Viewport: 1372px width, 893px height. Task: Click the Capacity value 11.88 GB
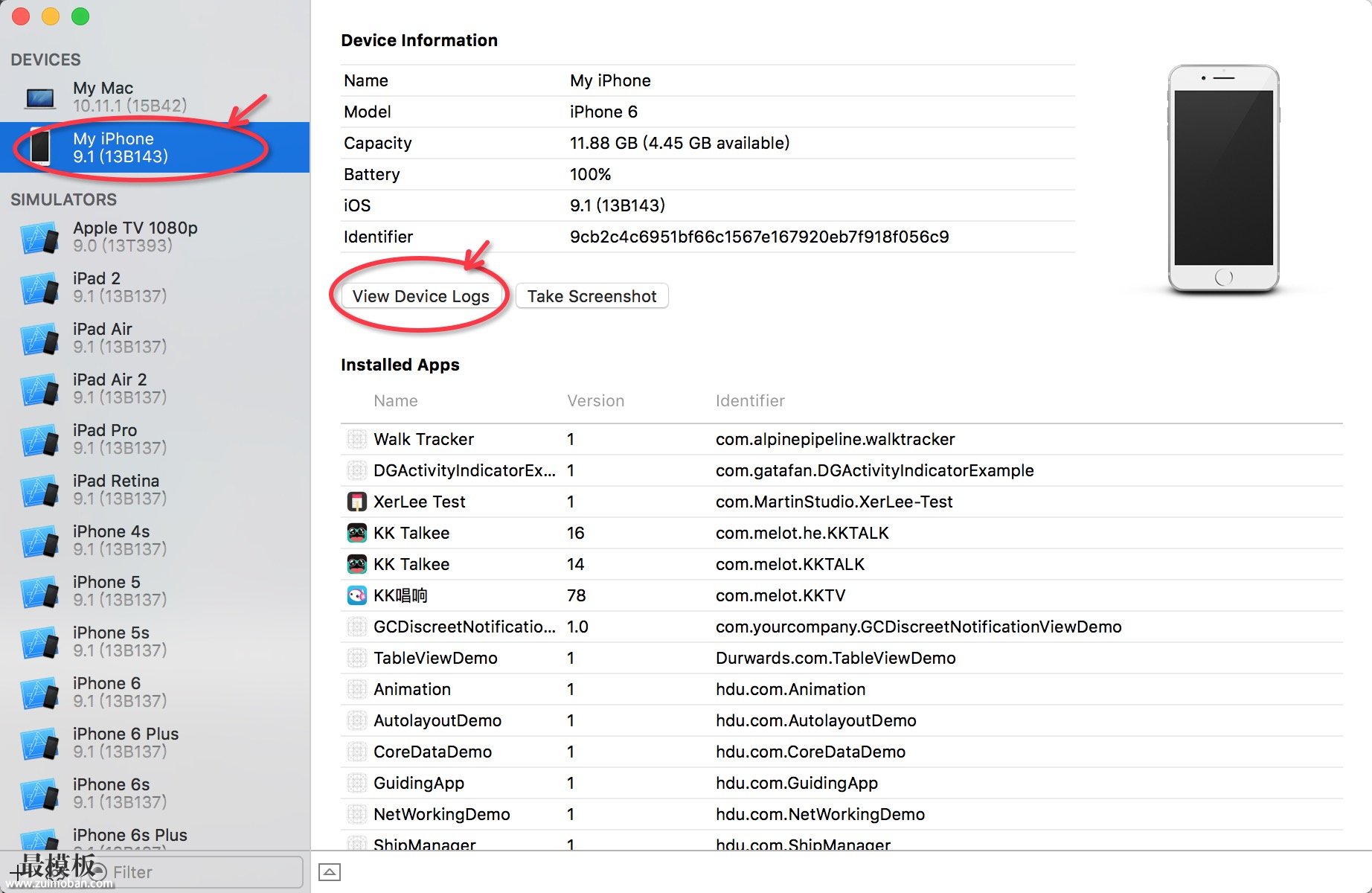679,143
